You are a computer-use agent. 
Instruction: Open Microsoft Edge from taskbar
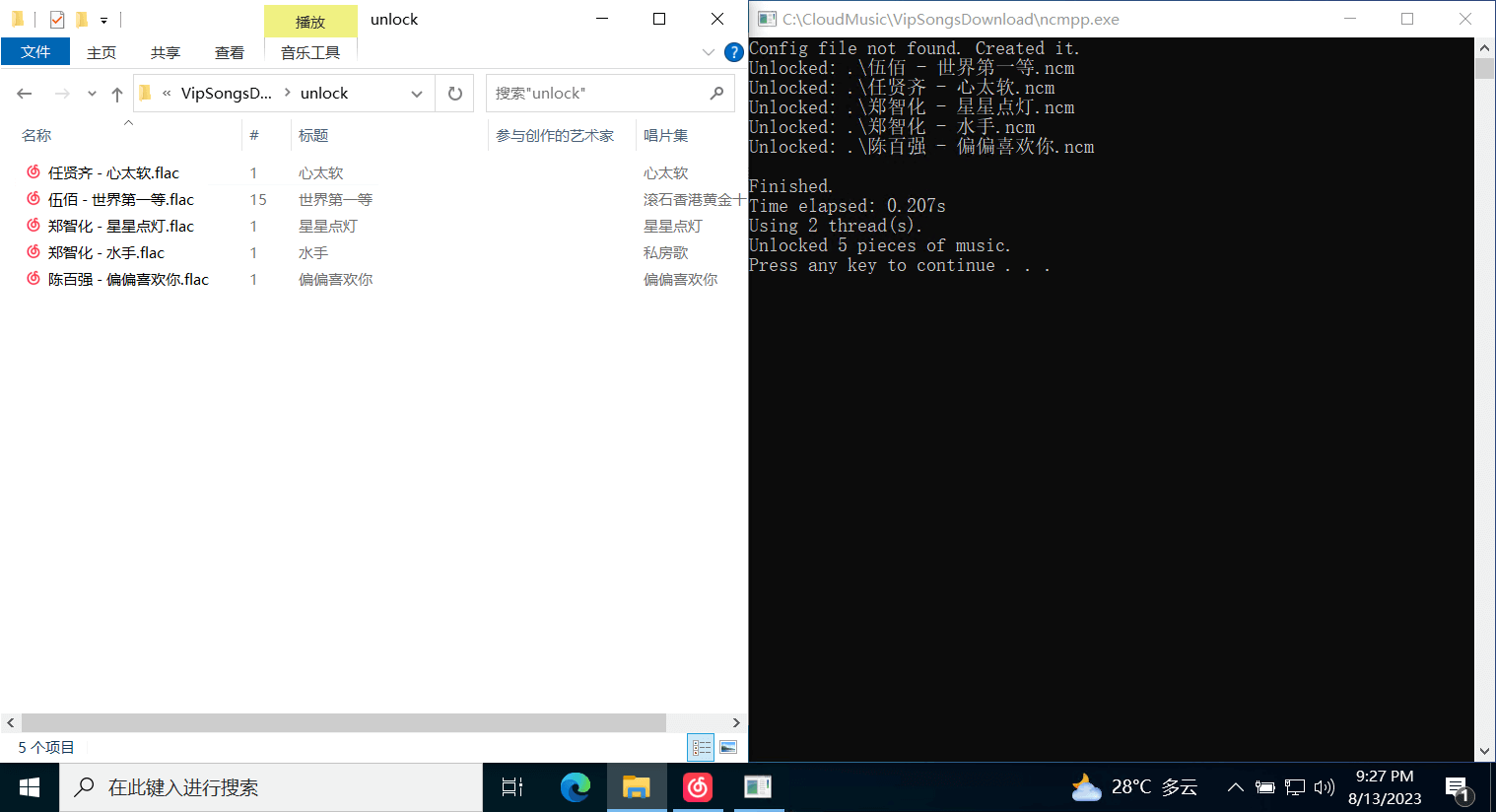(x=576, y=786)
